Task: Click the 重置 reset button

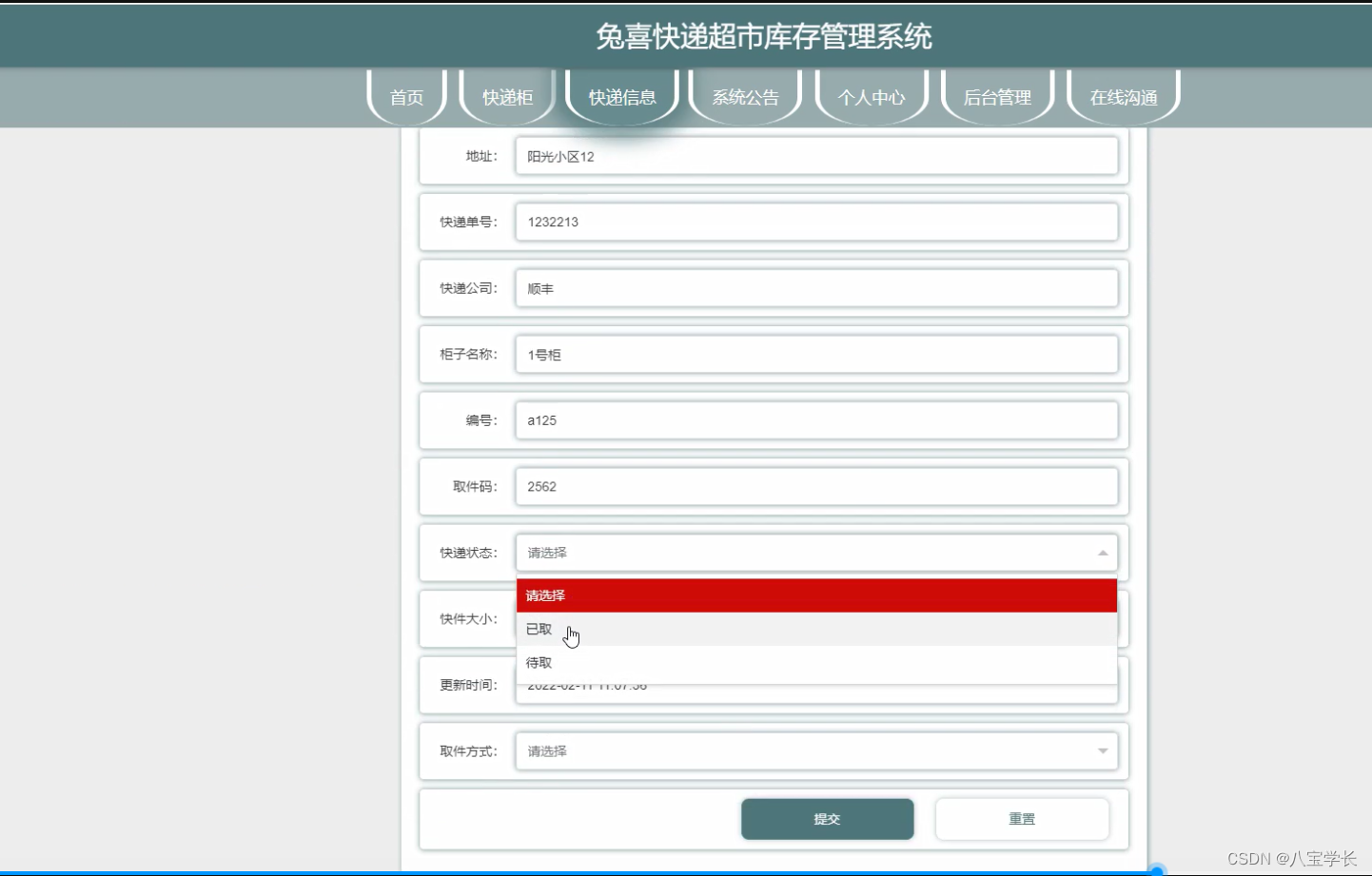Action: pyautogui.click(x=1022, y=818)
